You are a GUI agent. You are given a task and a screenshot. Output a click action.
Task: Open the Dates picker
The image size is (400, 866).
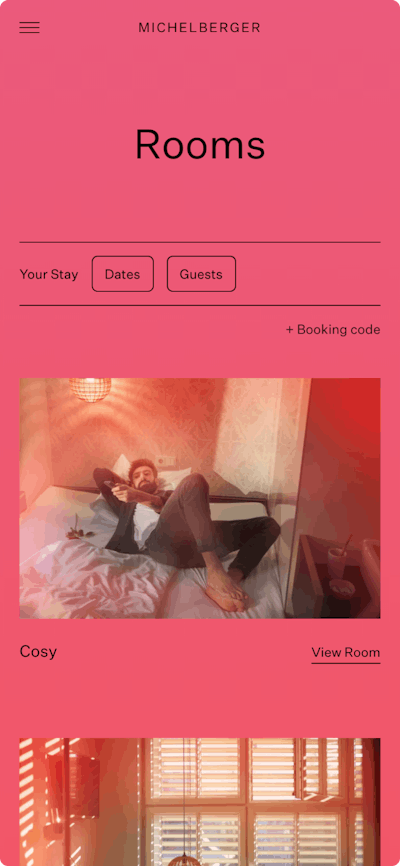coord(123,274)
